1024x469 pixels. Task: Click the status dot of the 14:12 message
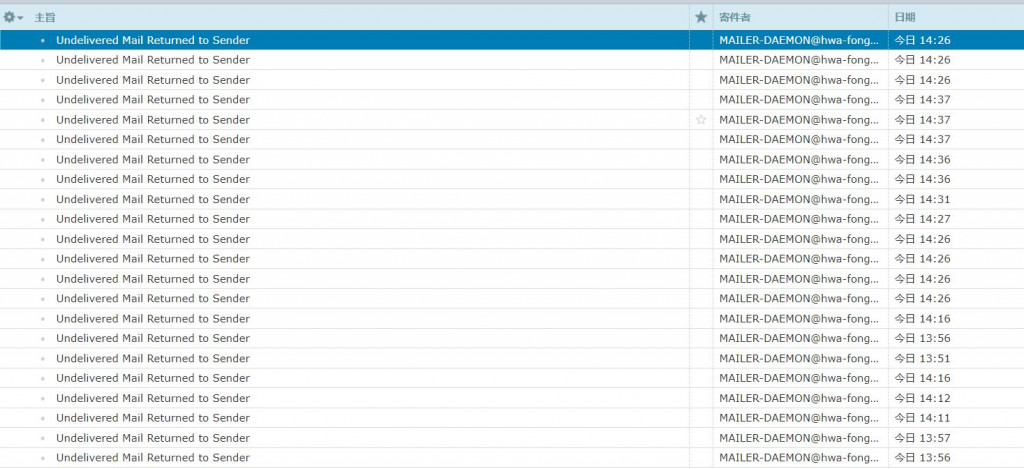tap(43, 398)
